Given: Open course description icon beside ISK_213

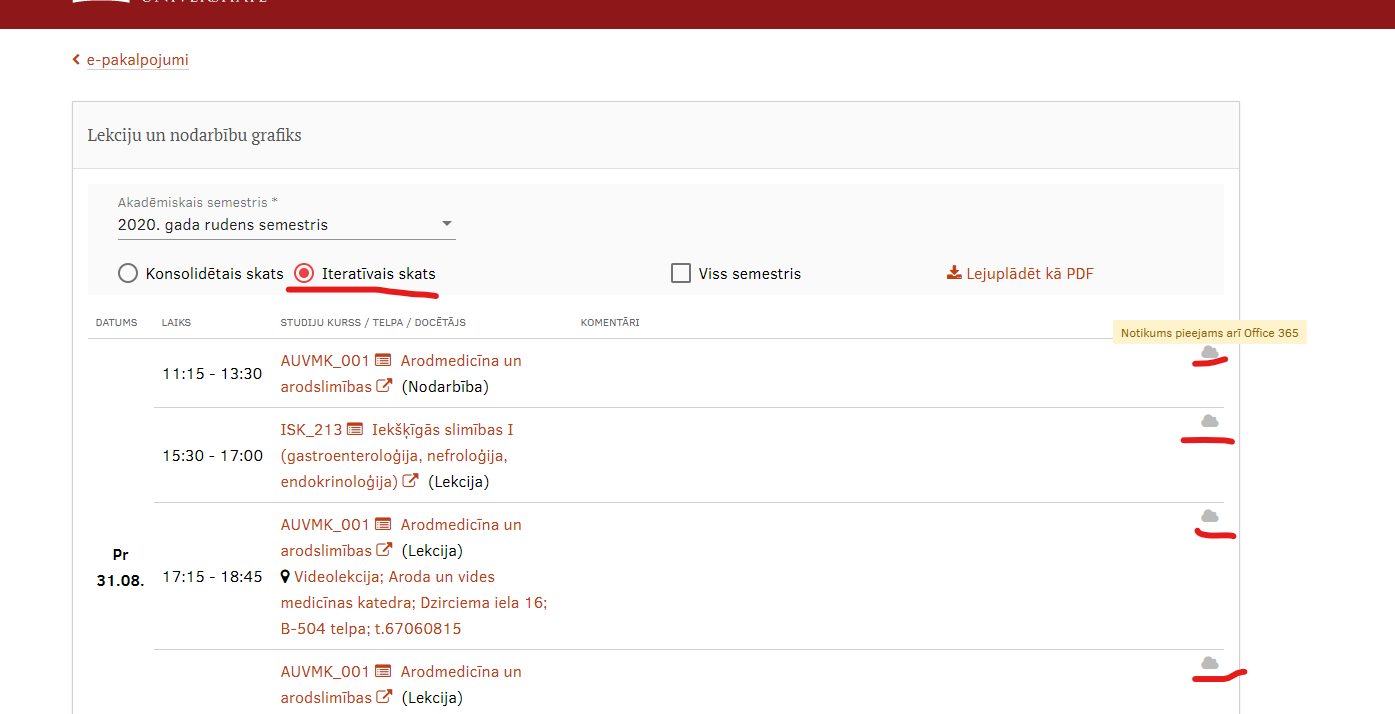Looking at the screenshot, I should pos(355,430).
